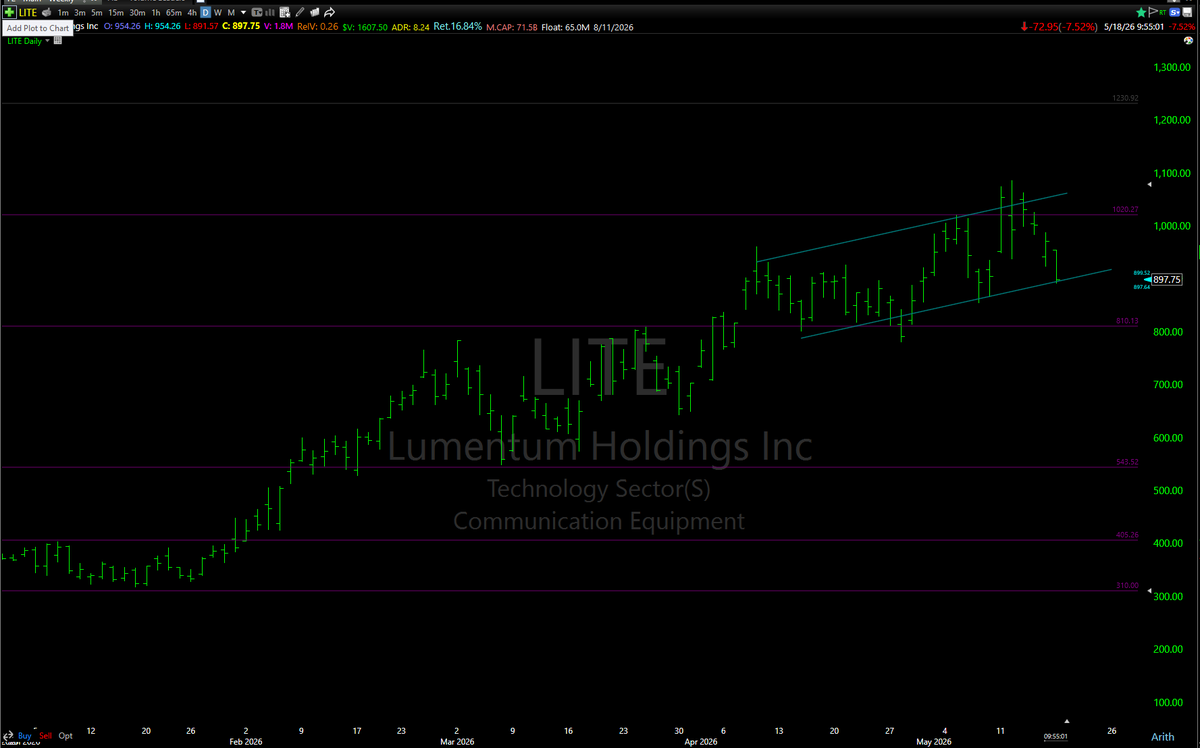Click the Ret.16.84% readout
The width and height of the screenshot is (1200, 748).
coord(457,26)
